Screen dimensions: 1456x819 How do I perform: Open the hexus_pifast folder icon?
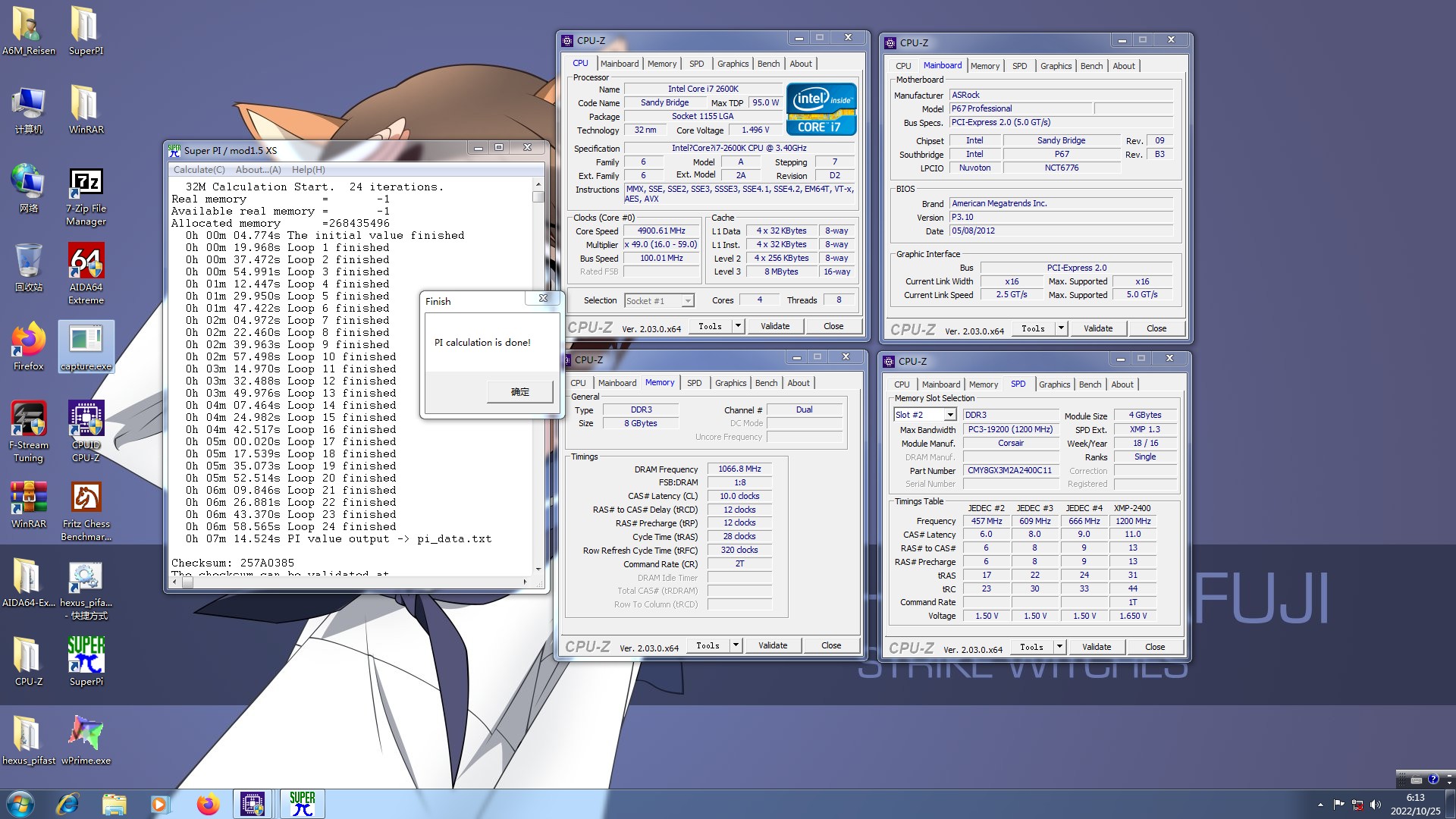click(29, 740)
